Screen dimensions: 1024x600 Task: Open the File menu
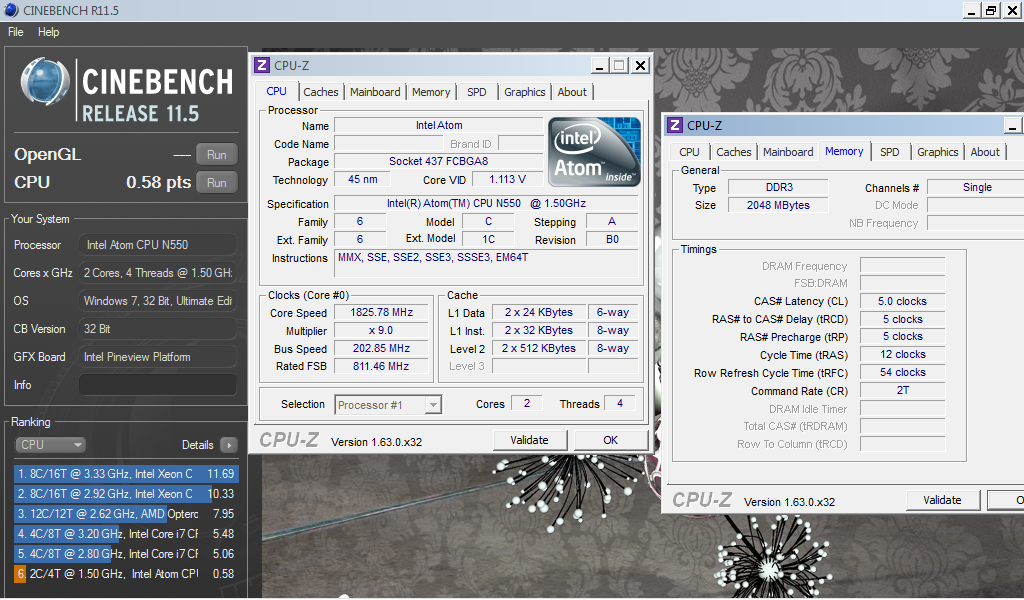pos(16,32)
